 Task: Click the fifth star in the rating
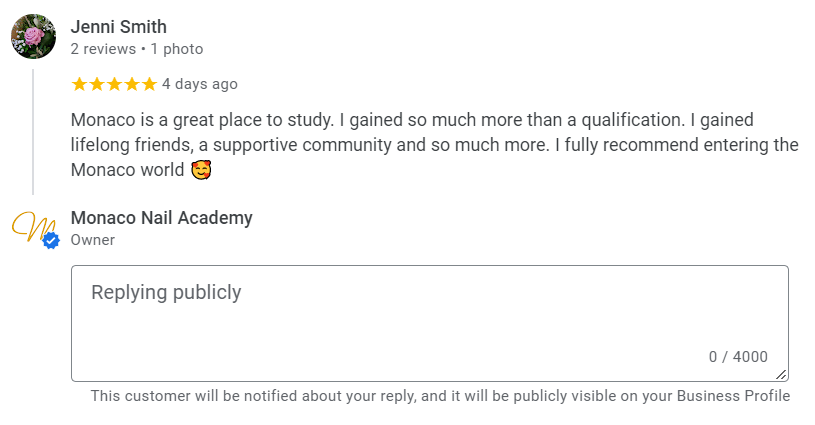coord(149,84)
